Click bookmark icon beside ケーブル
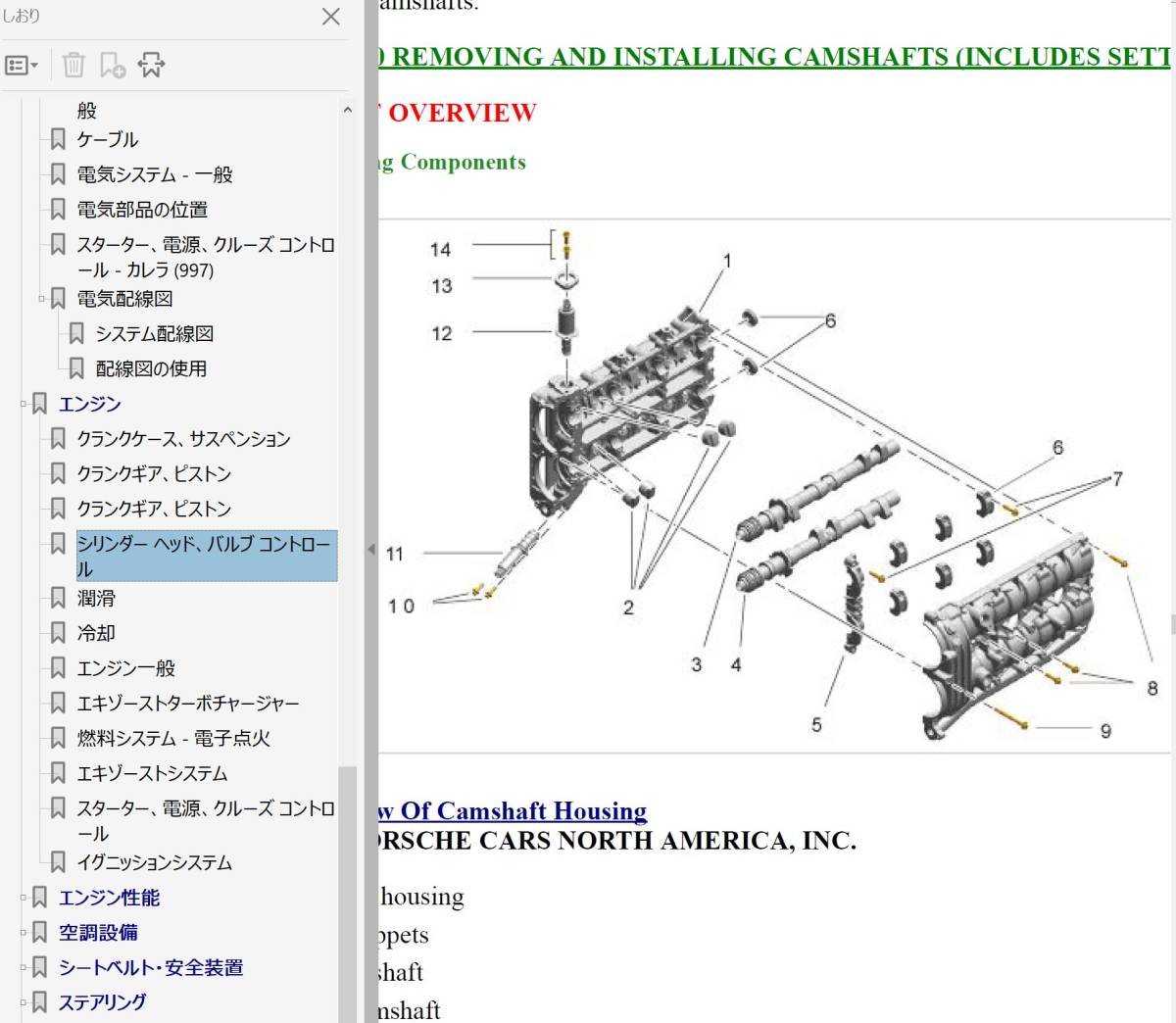Viewport: 1176px width, 1023px height. point(58,139)
